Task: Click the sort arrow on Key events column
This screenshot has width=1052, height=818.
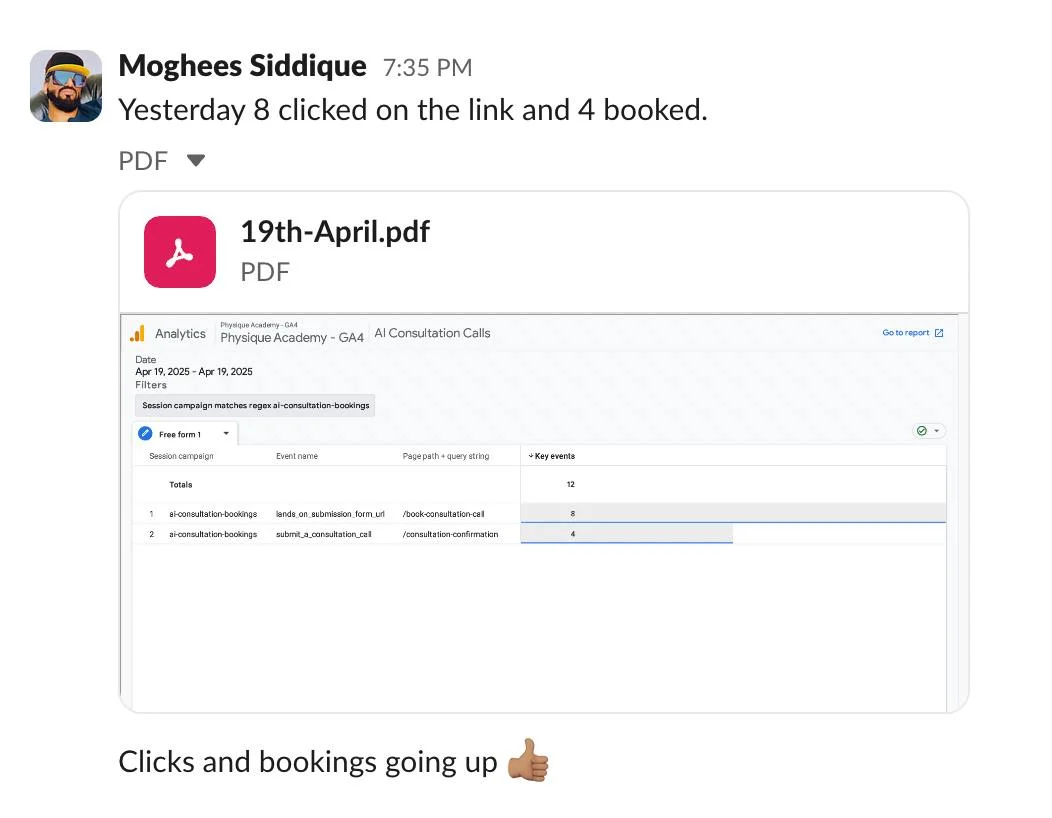Action: tap(531, 455)
